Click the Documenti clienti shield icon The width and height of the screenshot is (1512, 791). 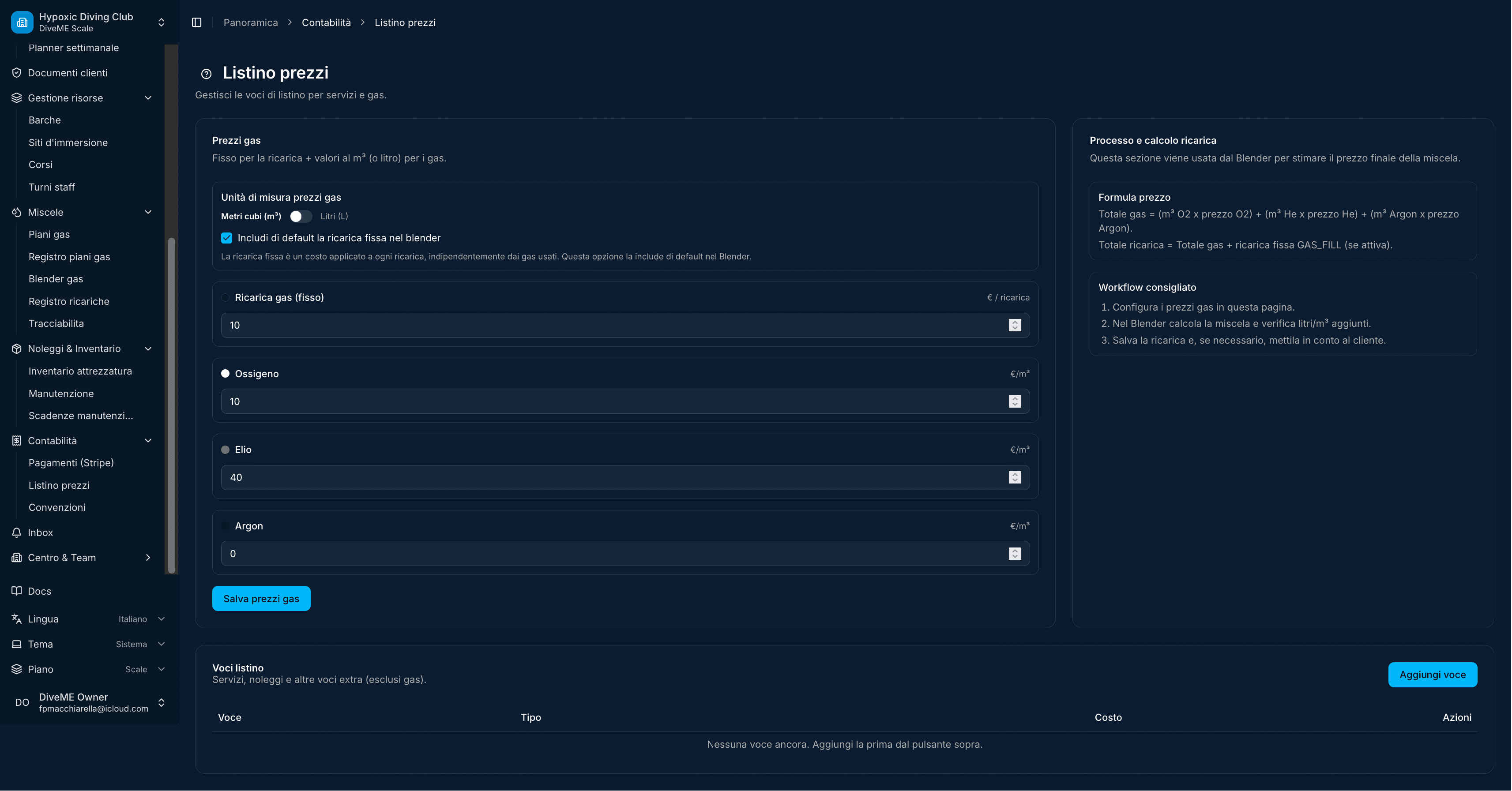[x=16, y=73]
